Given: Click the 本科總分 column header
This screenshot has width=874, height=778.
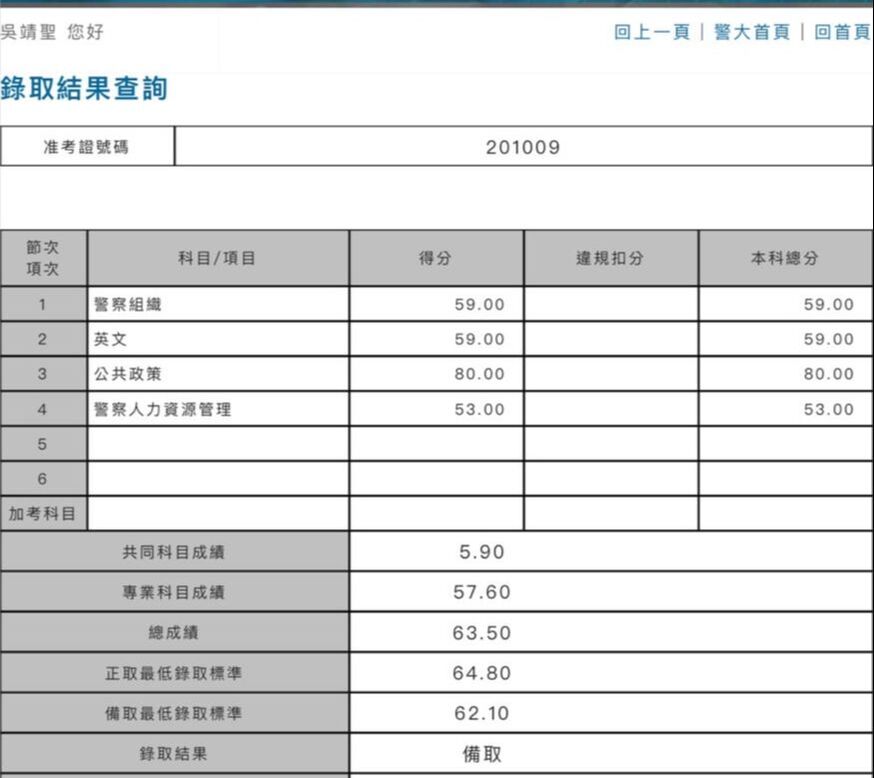Looking at the screenshot, I should tap(784, 256).
